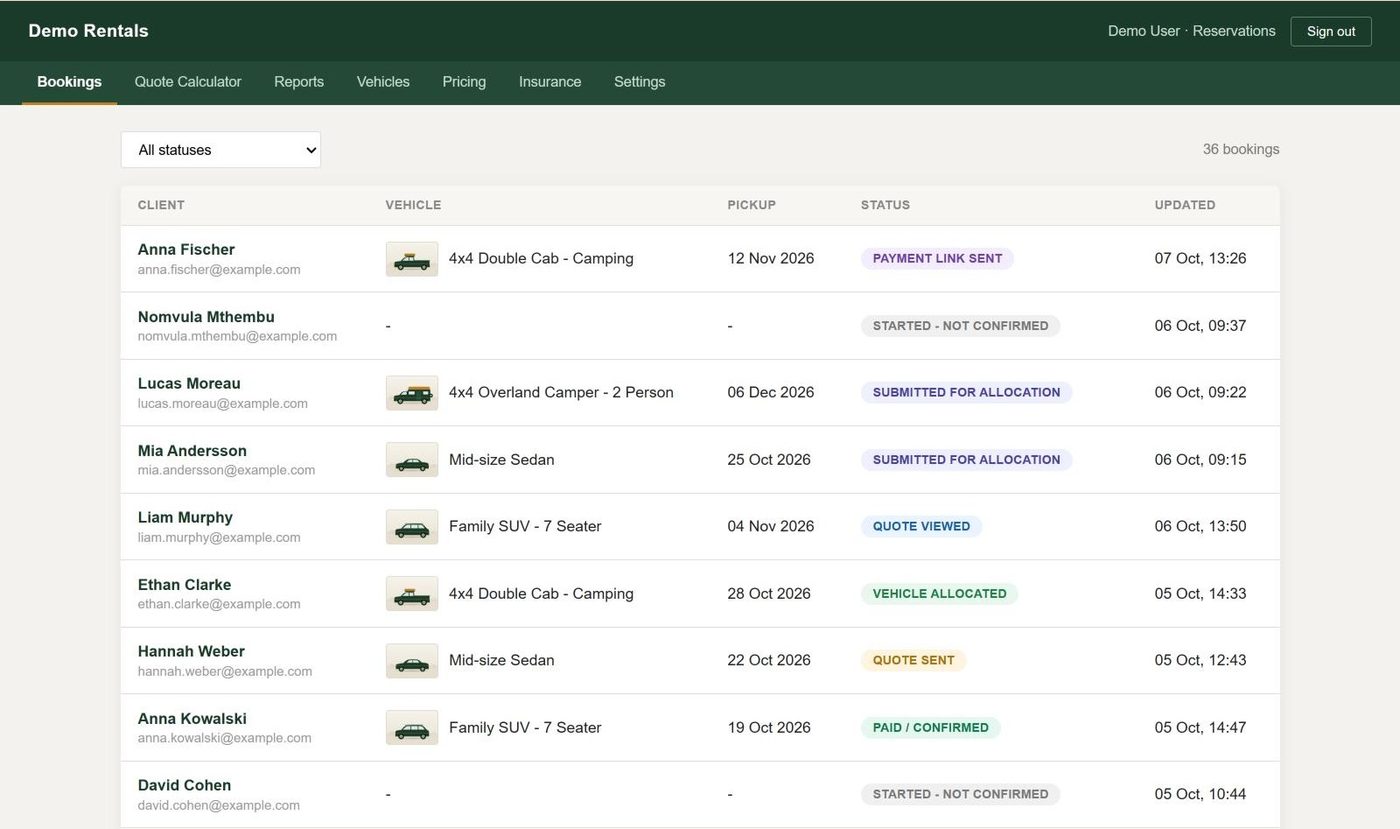This screenshot has height=829, width=1400.
Task: Click pickup date 04 Nov 2026
Action: (771, 526)
